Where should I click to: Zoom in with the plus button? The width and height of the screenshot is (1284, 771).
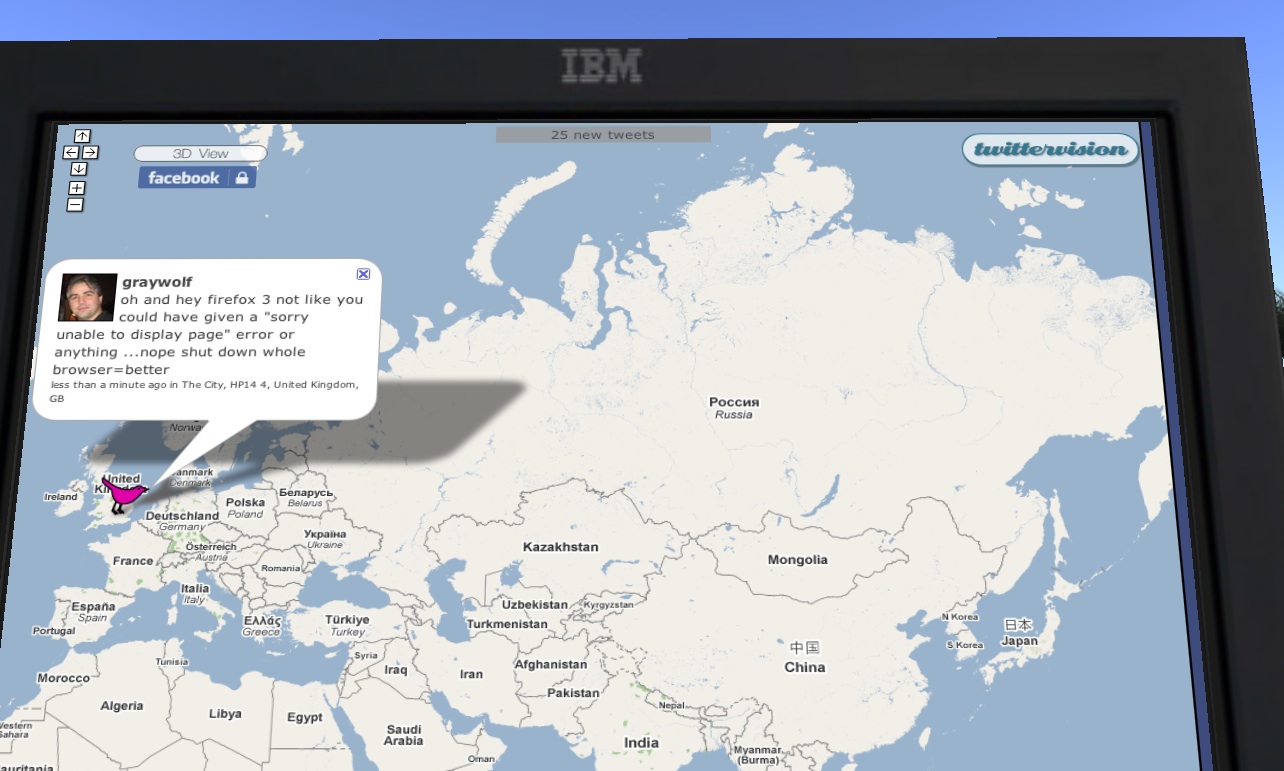coord(77,188)
